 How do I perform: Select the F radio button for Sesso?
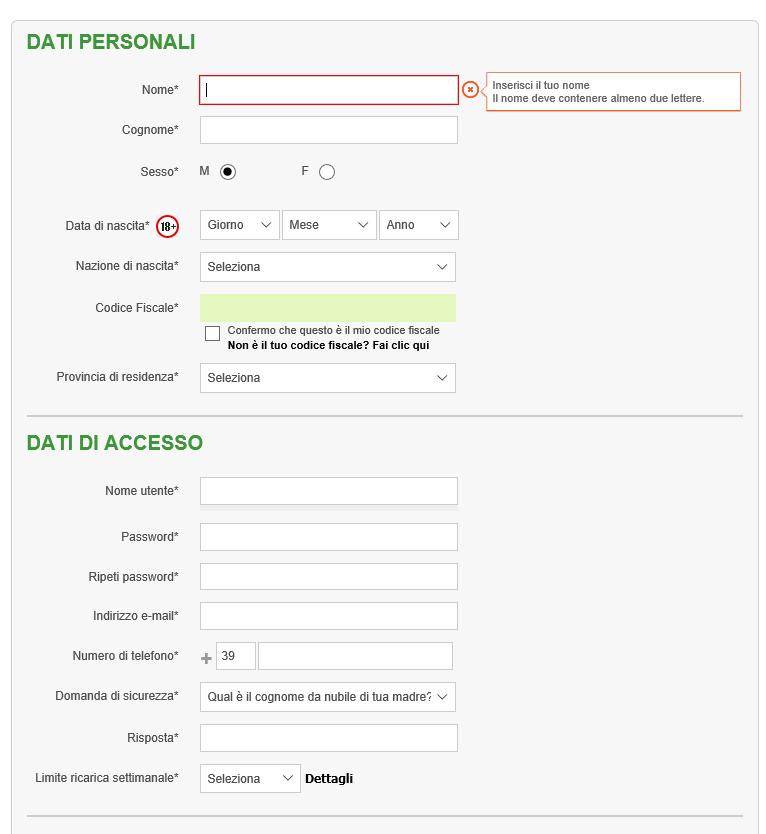327,172
